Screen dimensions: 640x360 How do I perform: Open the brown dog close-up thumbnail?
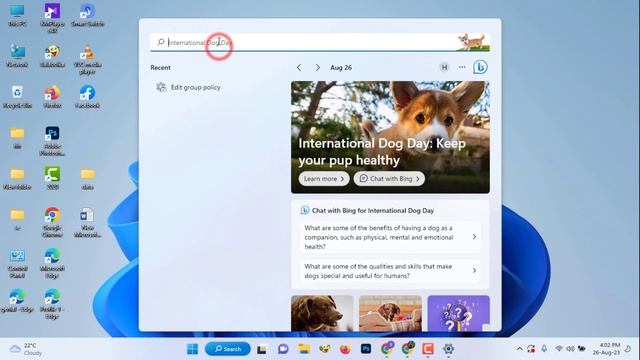coord(322,313)
